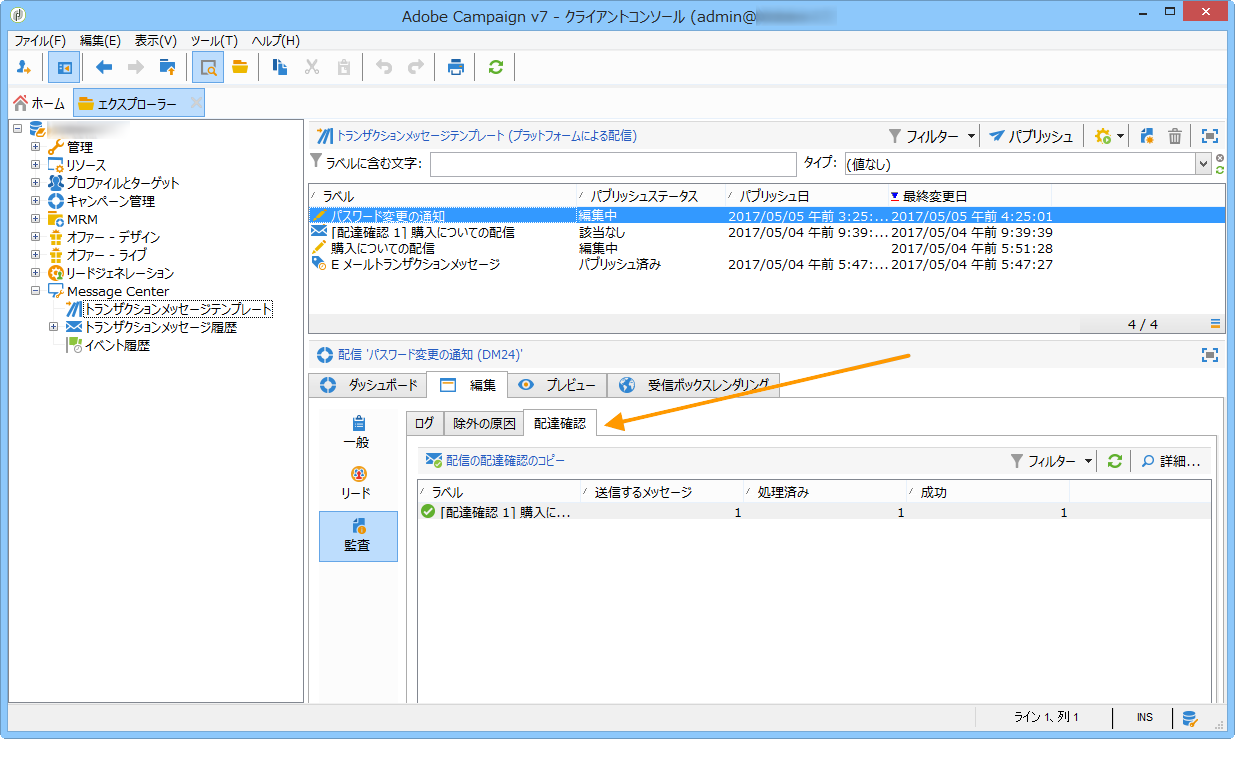Screen dimensions: 1250x758
Task: Expand the MRM tree node
Action: click(x=35, y=219)
